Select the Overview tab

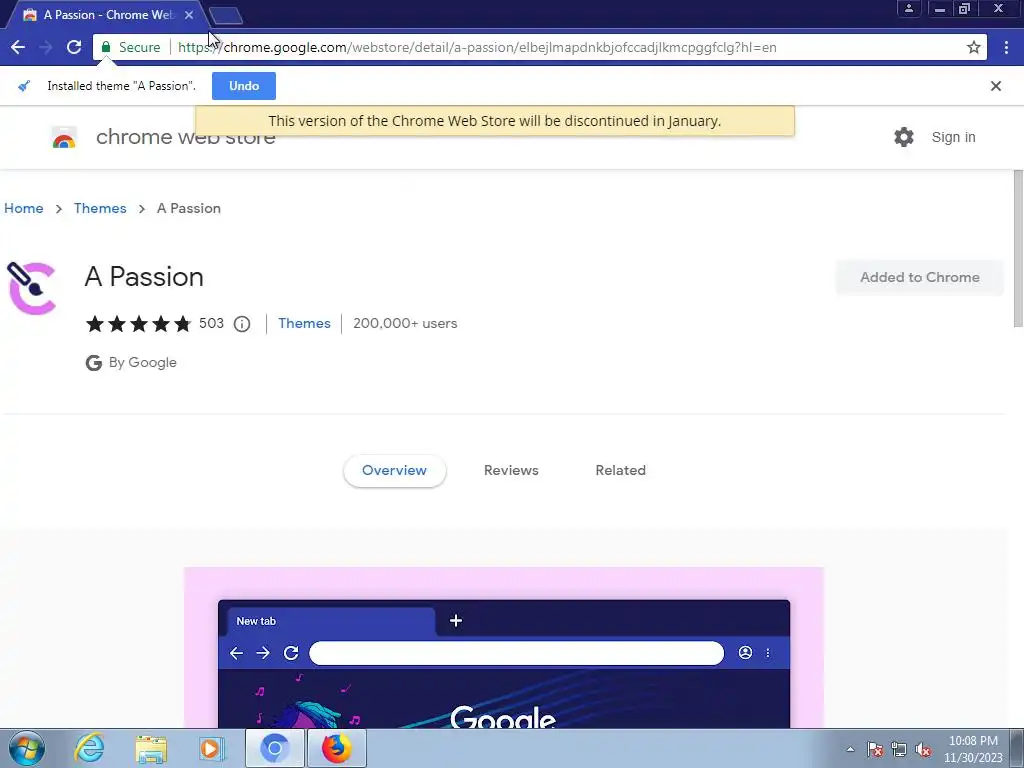pos(394,470)
